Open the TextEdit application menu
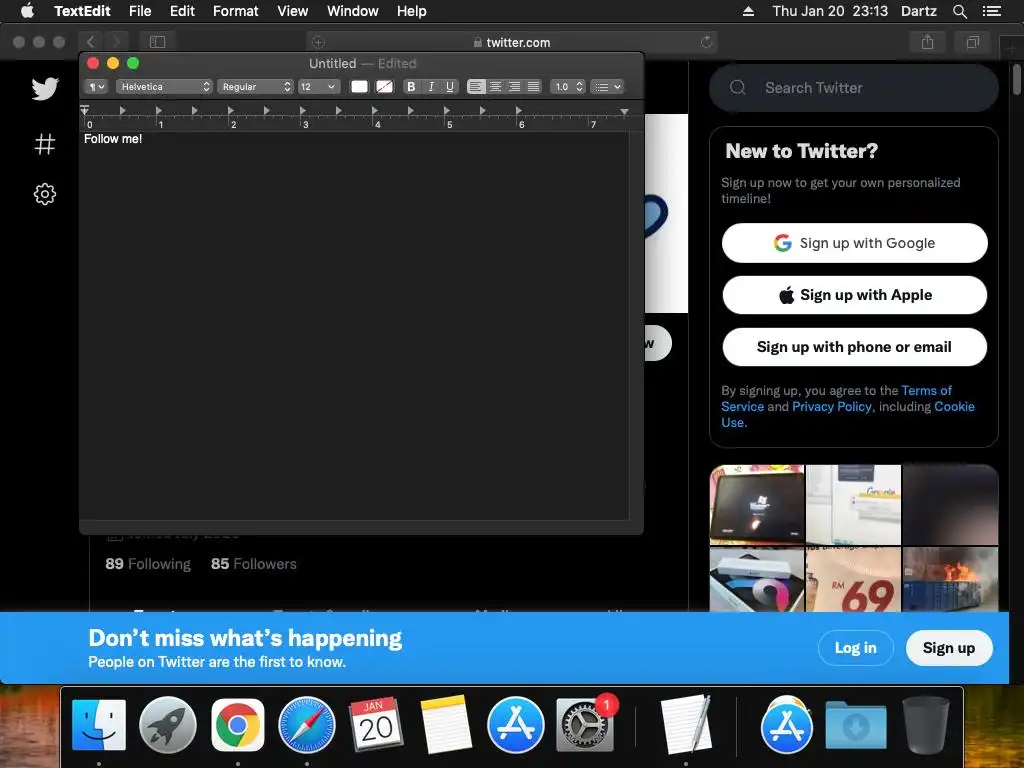This screenshot has width=1024, height=768. [x=82, y=11]
